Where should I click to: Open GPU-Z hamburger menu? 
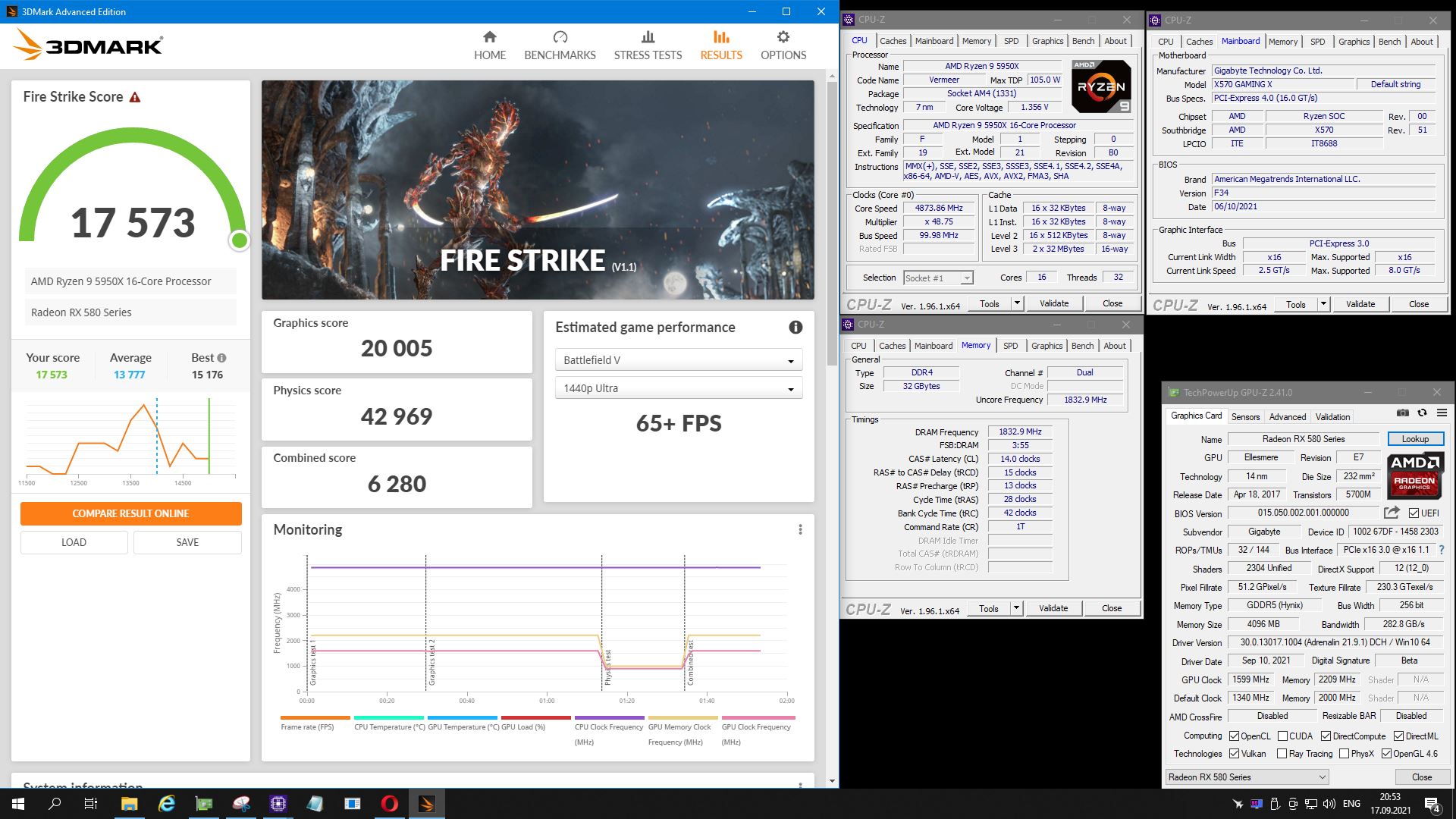(1442, 413)
